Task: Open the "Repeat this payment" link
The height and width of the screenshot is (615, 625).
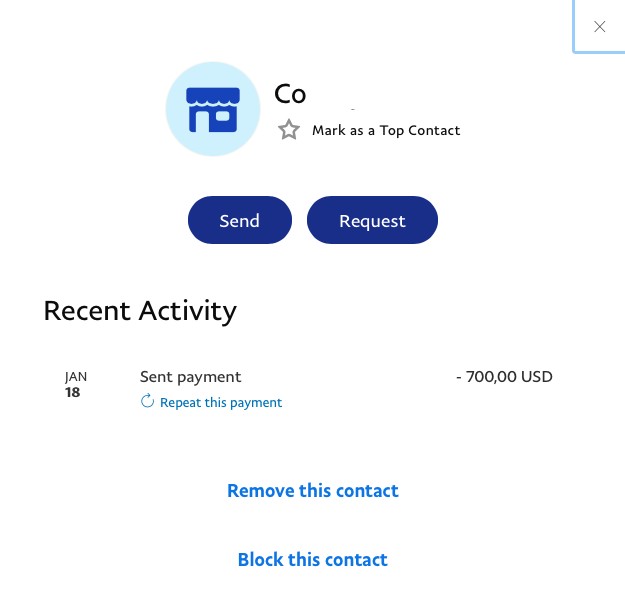Action: [221, 402]
